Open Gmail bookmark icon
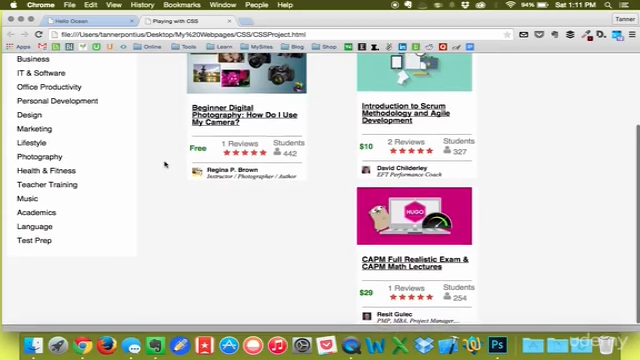 (42, 47)
